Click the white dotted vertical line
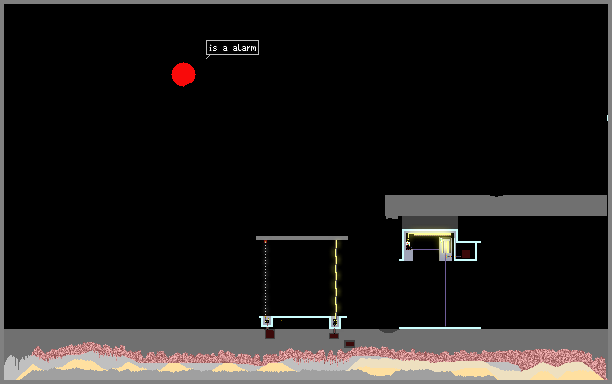The image size is (612, 384). pyautogui.click(x=265, y=280)
